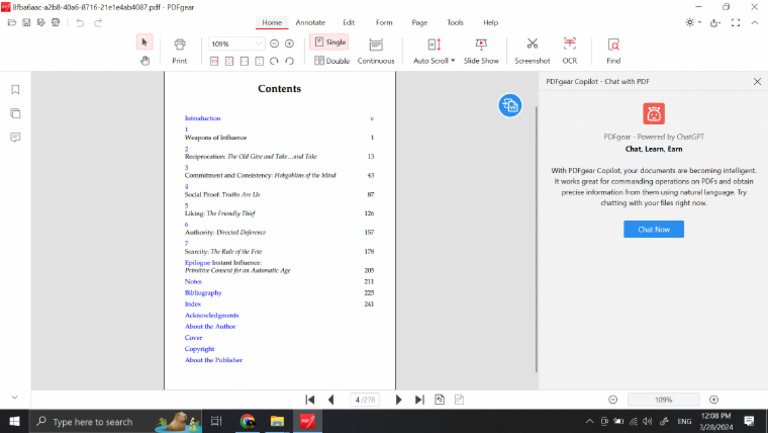This screenshot has height=433, width=768.
Task: Use the Screenshot scissors tool
Action: [532, 51]
